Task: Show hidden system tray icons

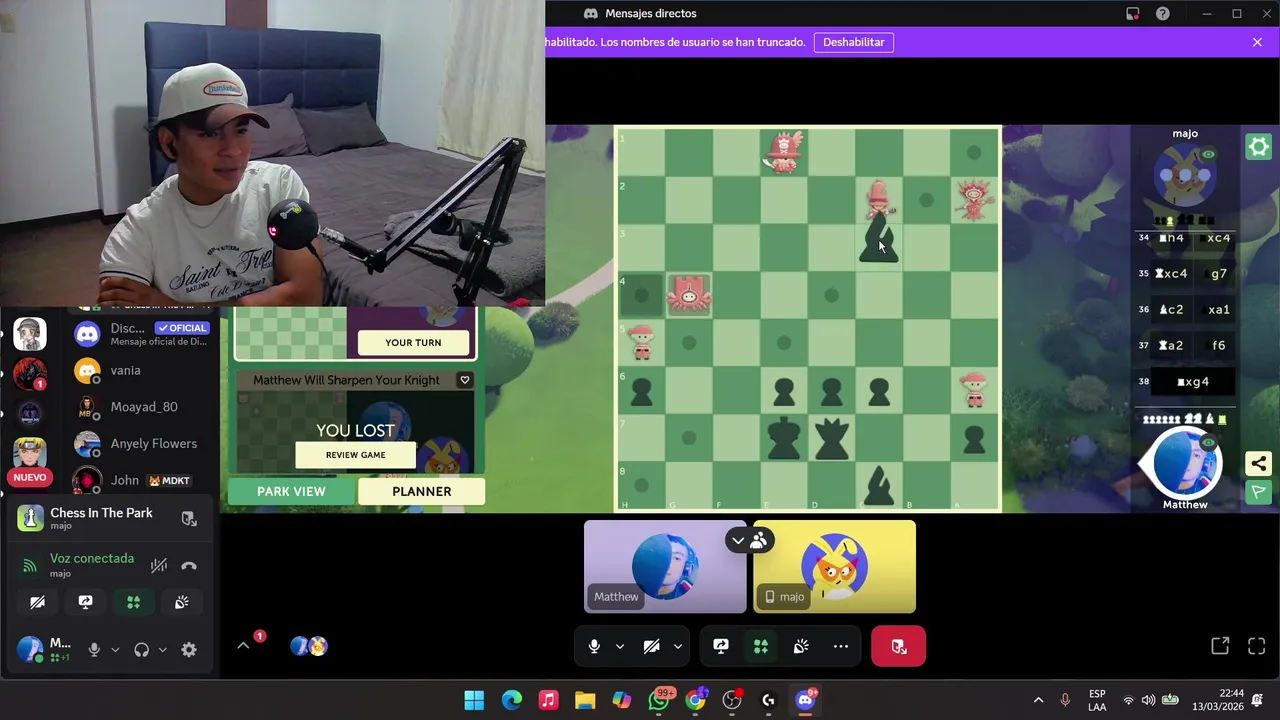Action: point(1038,700)
